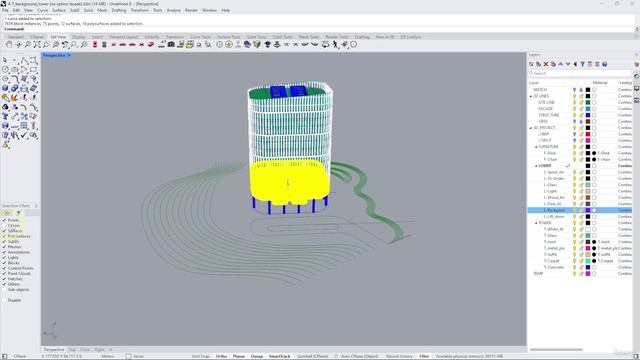The height and width of the screenshot is (360, 640).
Task: Switch to the Top viewport tab
Action: [72, 350]
